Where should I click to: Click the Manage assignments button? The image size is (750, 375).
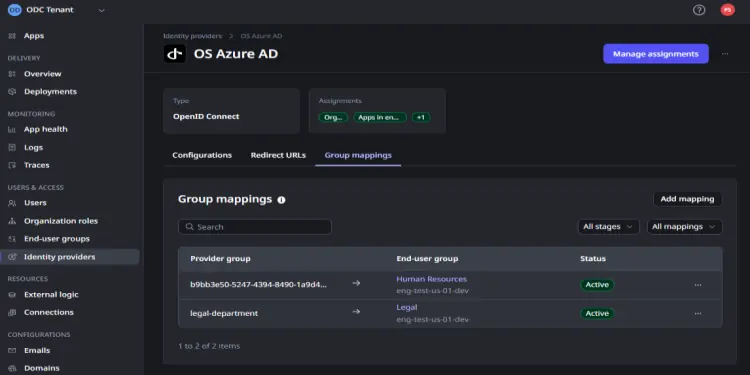656,54
